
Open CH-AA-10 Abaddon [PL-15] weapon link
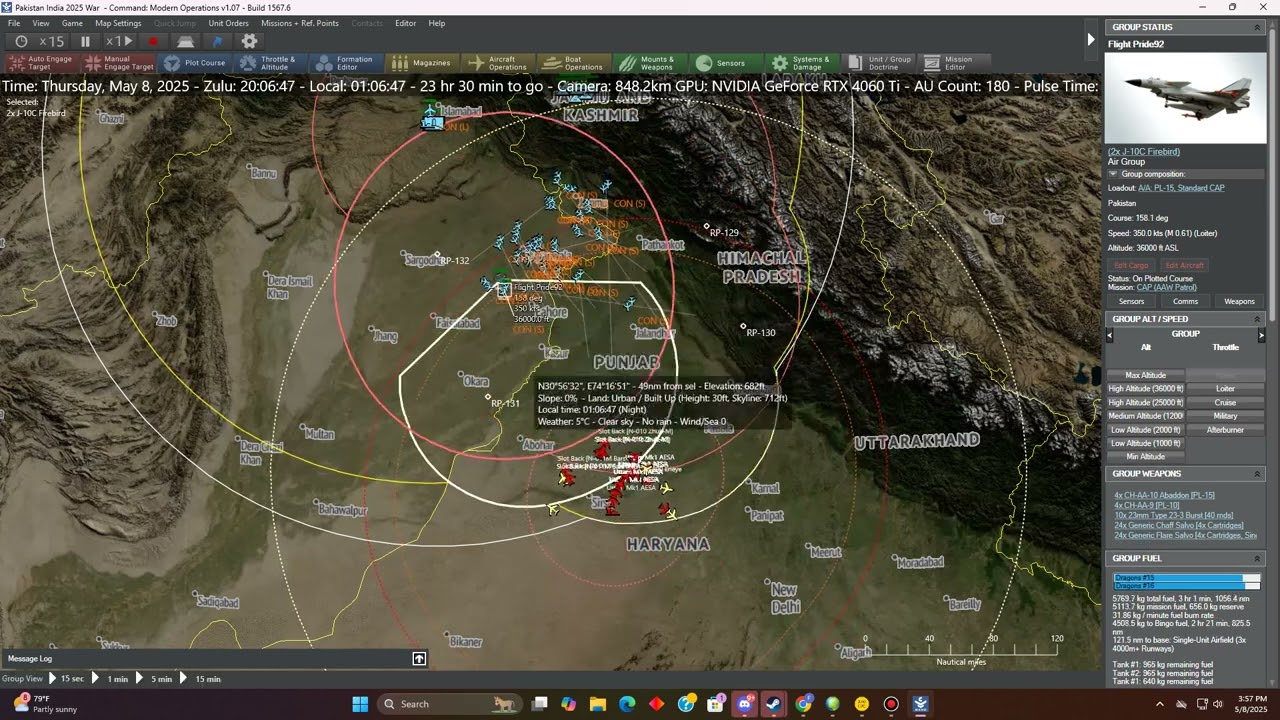[x=1165, y=495]
